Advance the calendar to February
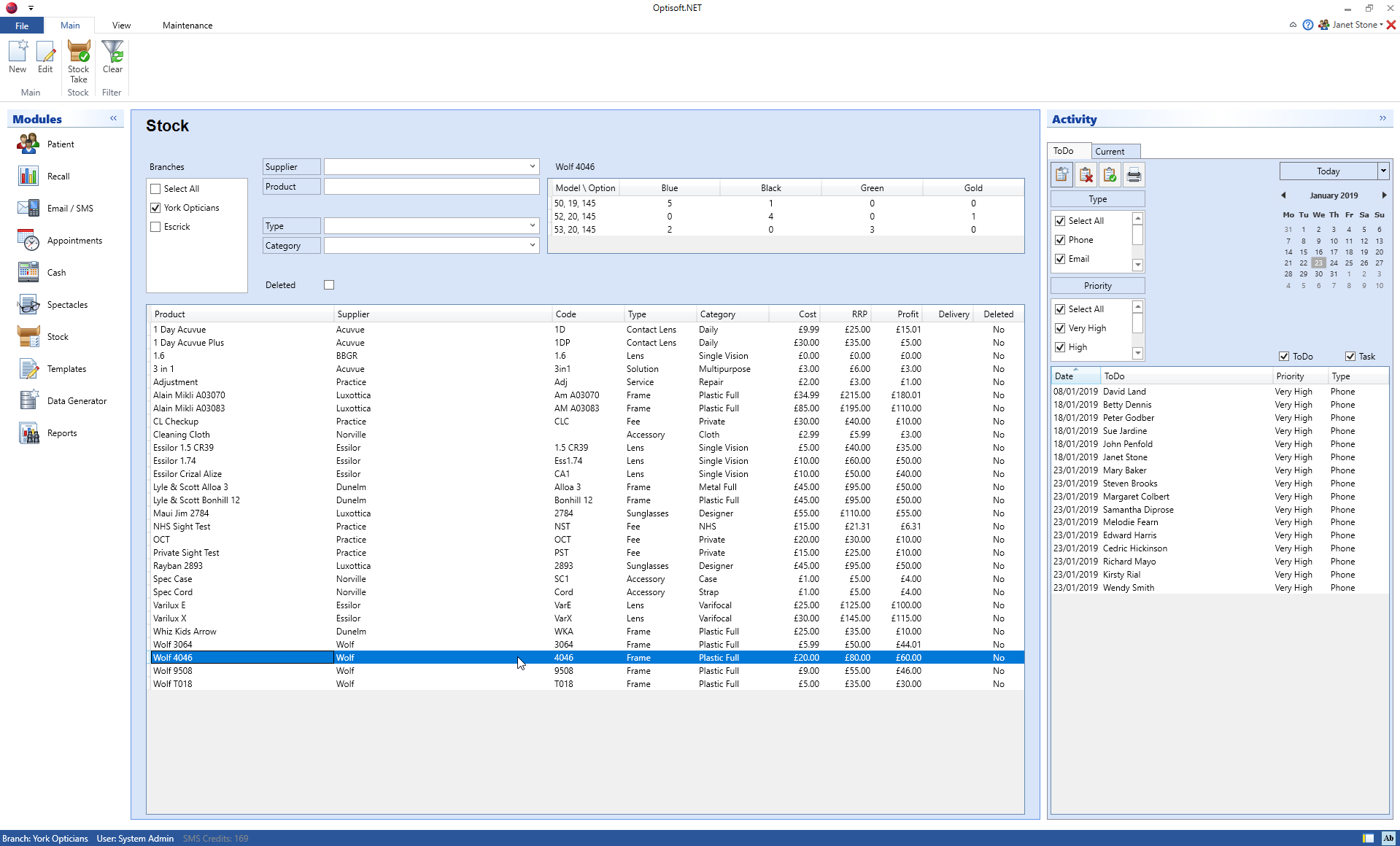The image size is (1400, 846). [1384, 195]
